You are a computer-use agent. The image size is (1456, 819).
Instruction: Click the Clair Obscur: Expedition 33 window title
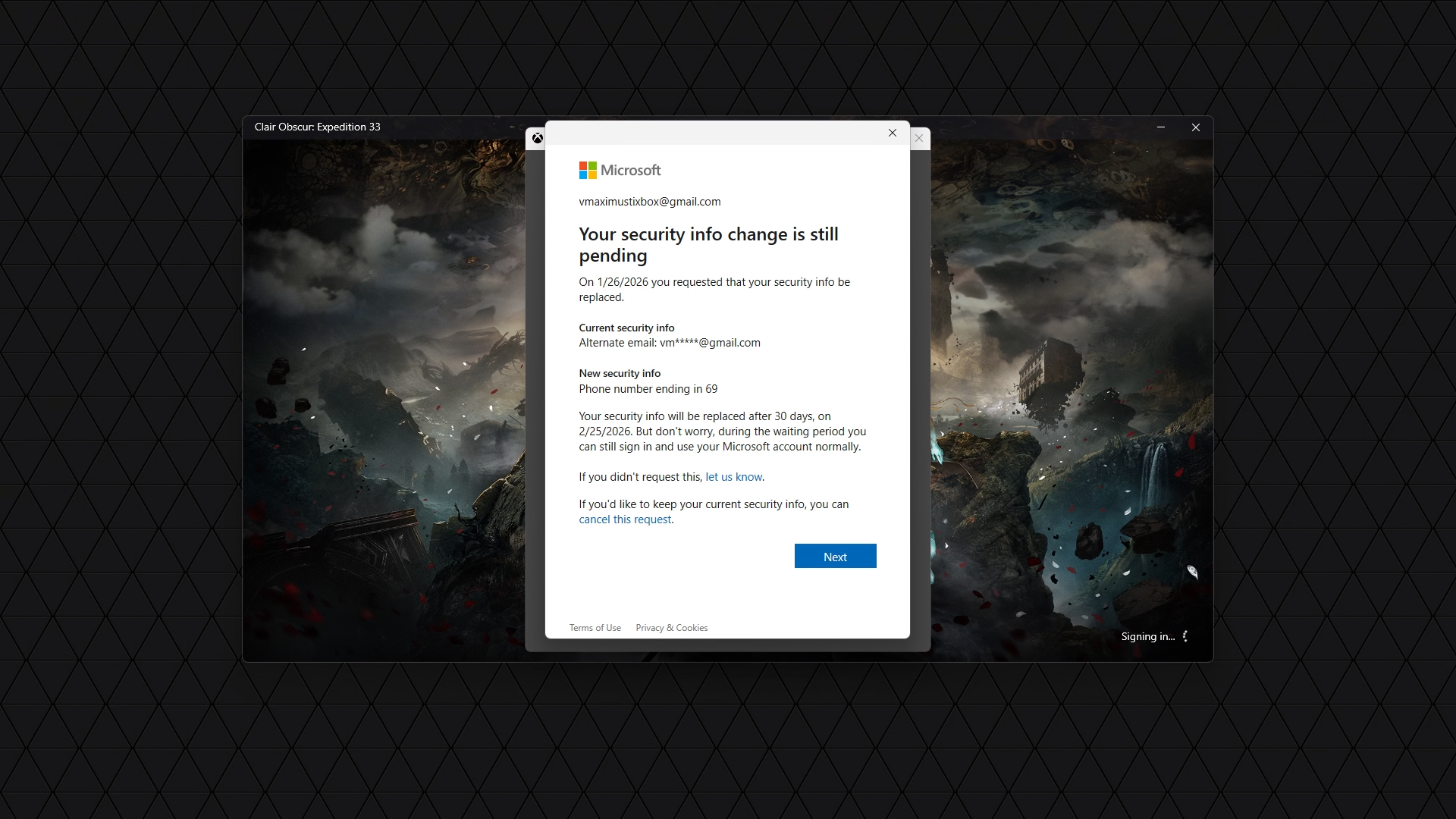coord(318,127)
